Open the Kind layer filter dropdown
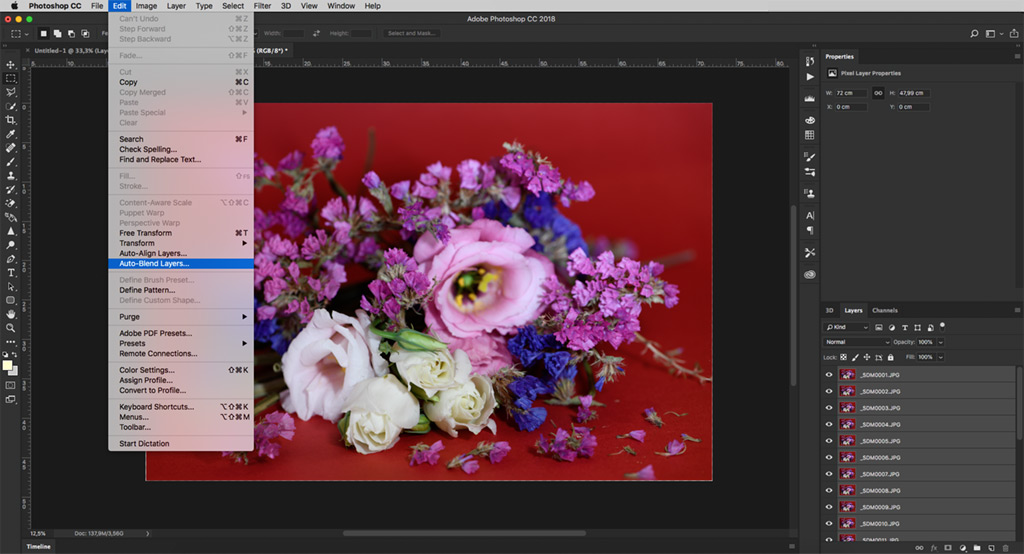The height and width of the screenshot is (554, 1024). coord(846,327)
